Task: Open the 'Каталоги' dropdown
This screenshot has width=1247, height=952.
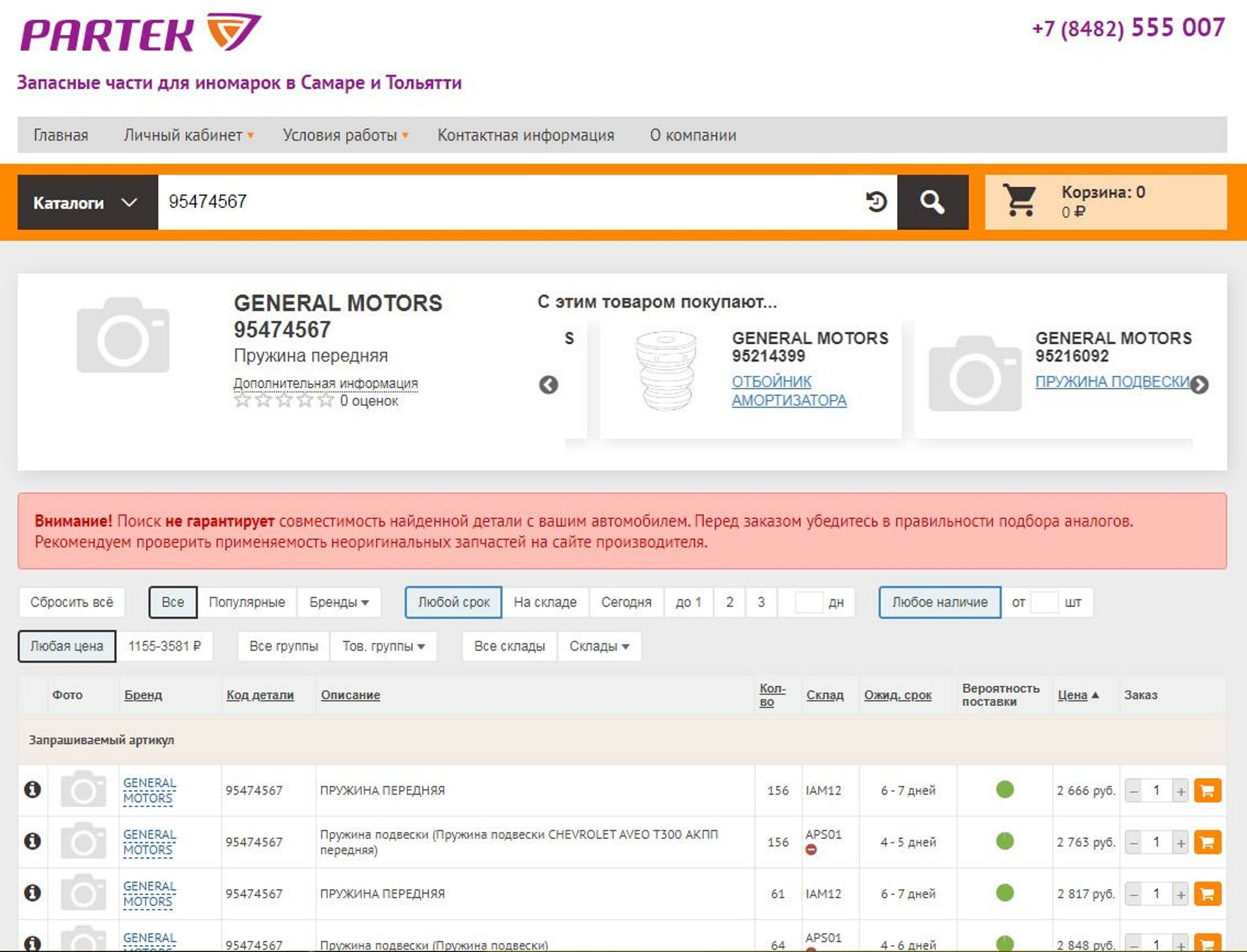Action: [88, 202]
